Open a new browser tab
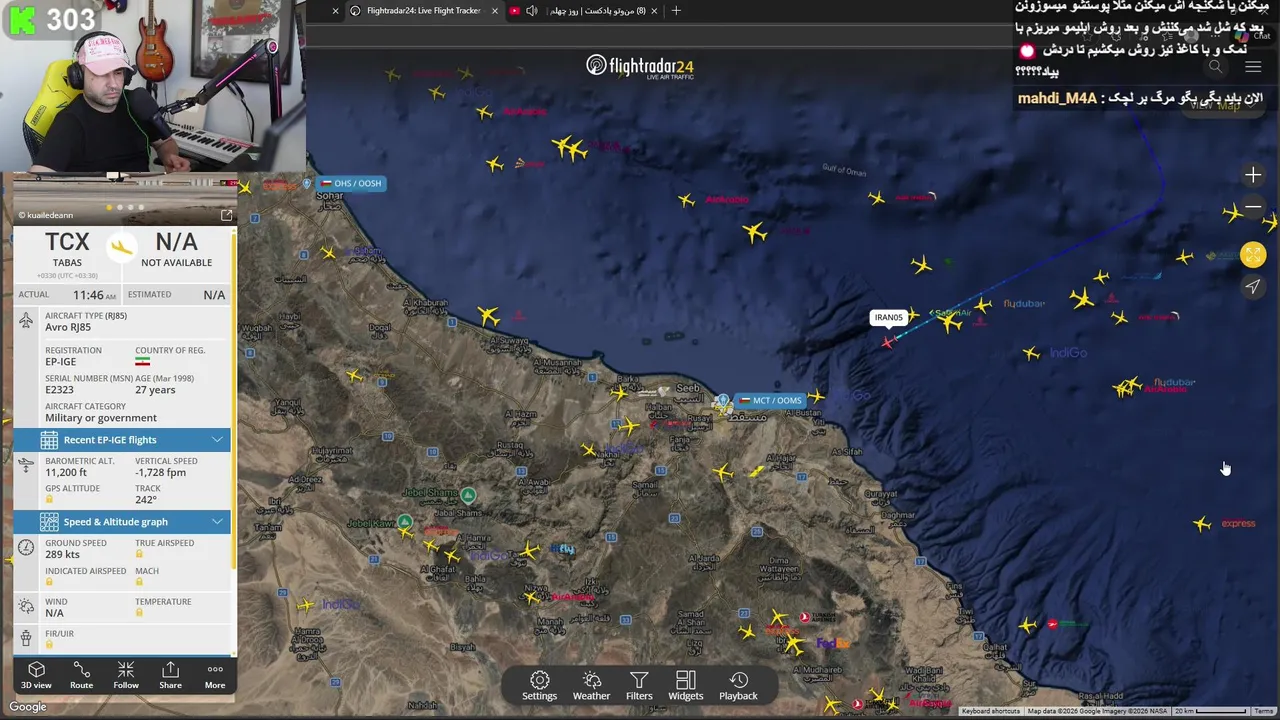This screenshot has width=1280, height=720. click(676, 11)
